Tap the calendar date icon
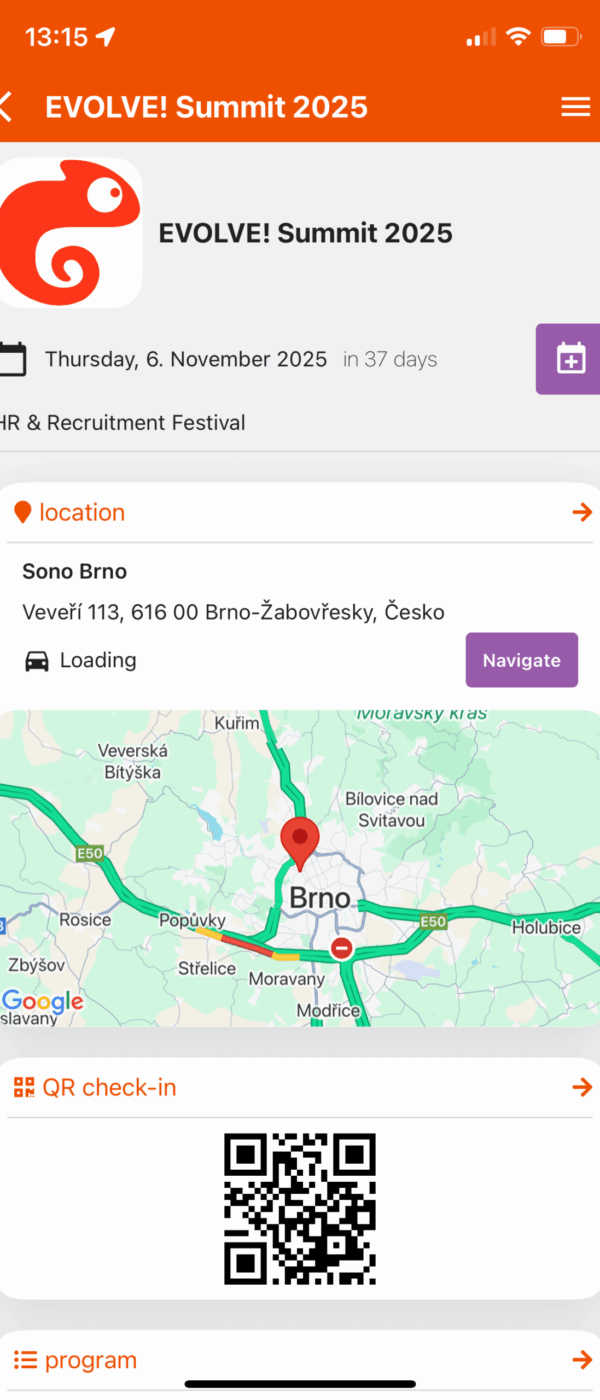The image size is (600, 1400). point(12,359)
